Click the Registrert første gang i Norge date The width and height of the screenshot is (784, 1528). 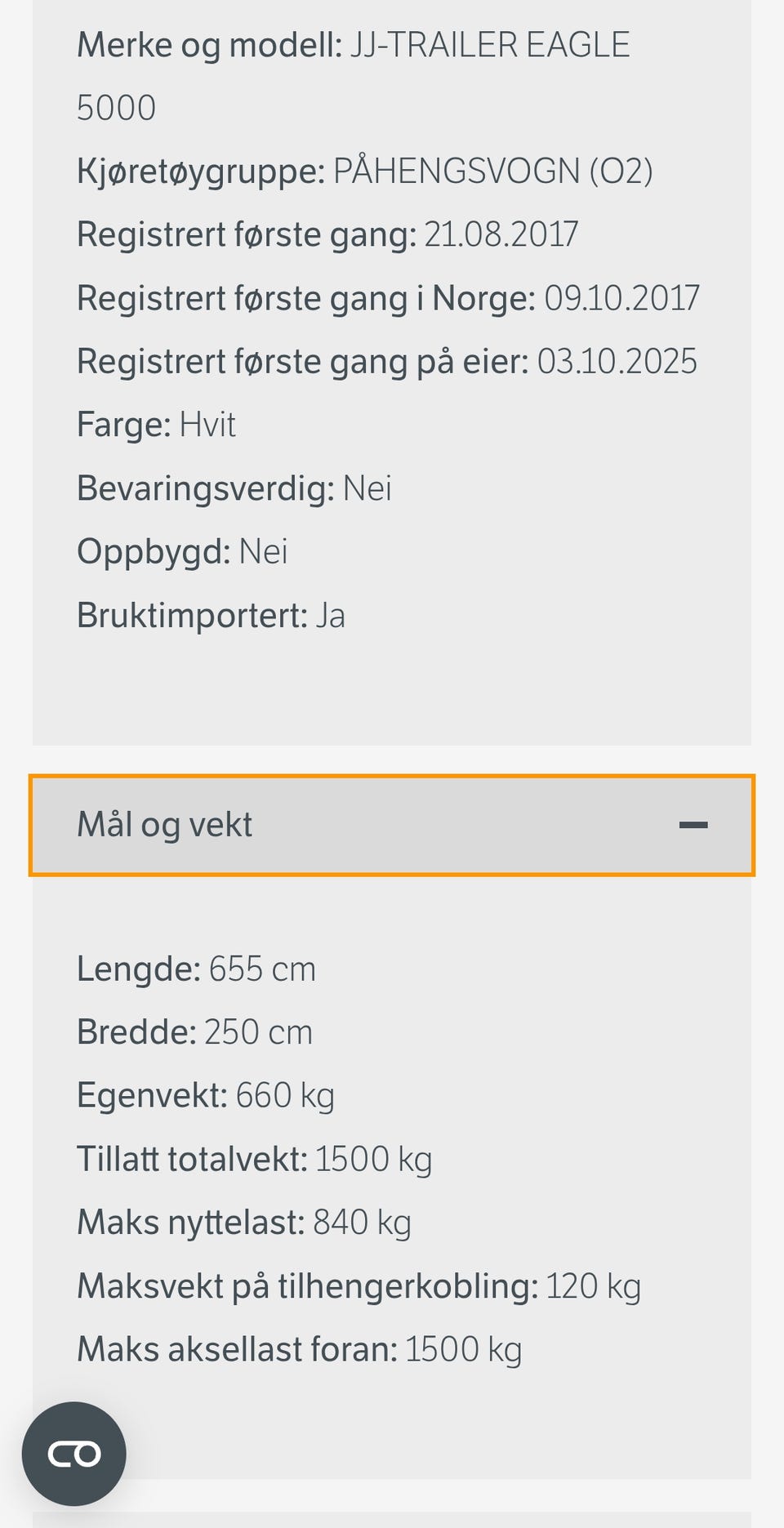[621, 297]
